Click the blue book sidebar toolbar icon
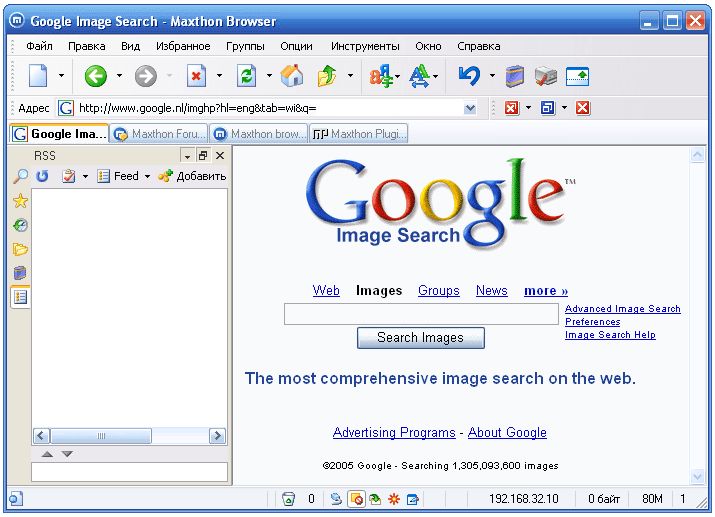Screen dimensions: 715x517 click(515, 76)
